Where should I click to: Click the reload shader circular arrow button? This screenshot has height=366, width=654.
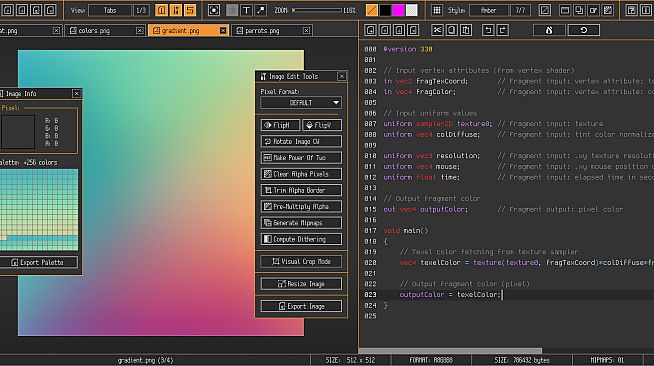click(584, 30)
